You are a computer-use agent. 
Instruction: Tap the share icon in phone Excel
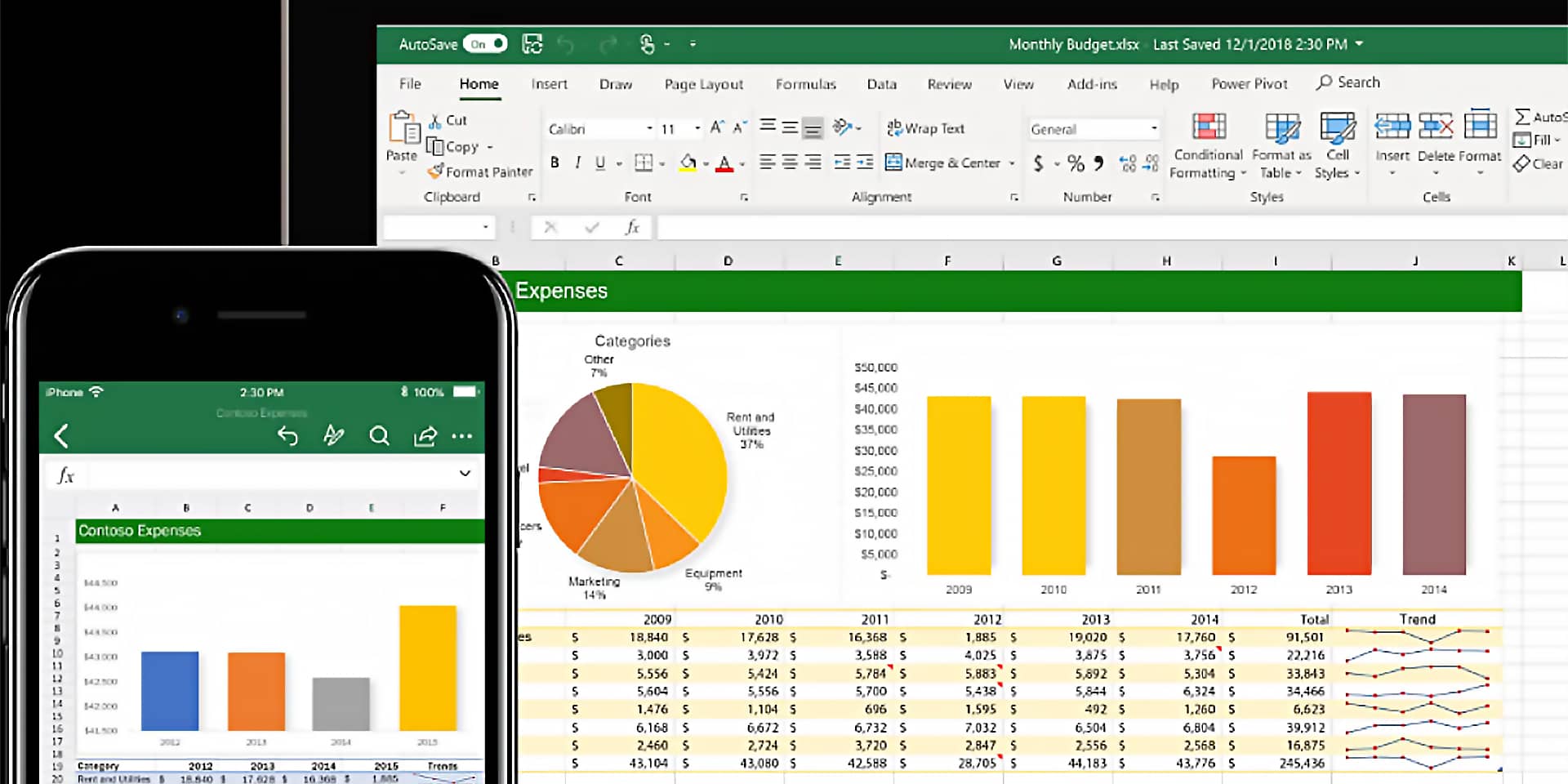pos(425,435)
